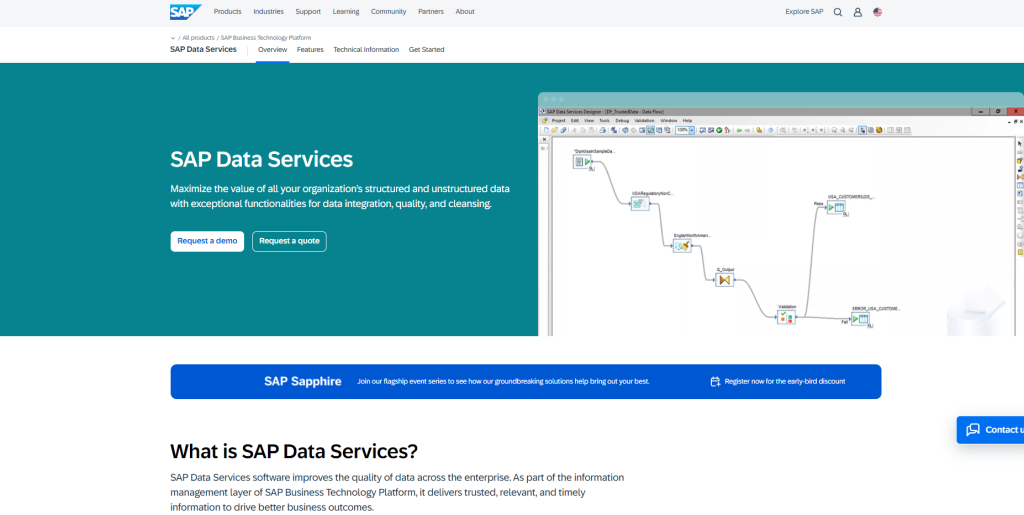Open the Explore SAP menu
Image resolution: width=1024 pixels, height=515 pixels.
[x=805, y=12]
